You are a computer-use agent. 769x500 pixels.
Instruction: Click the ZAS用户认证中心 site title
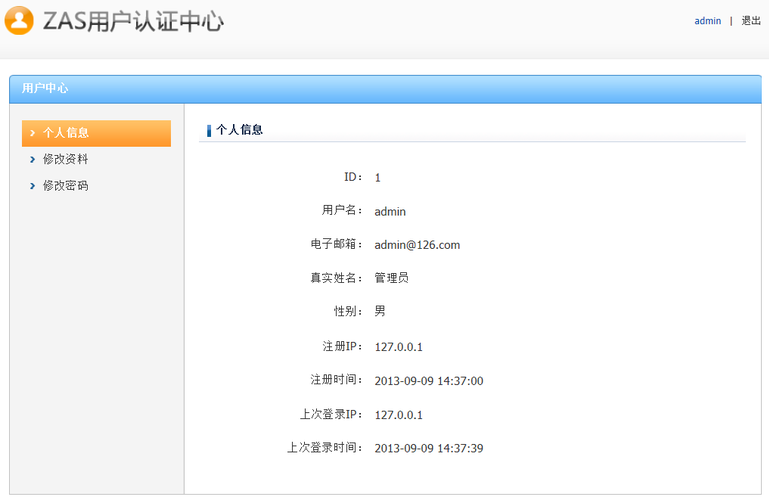click(x=133, y=21)
